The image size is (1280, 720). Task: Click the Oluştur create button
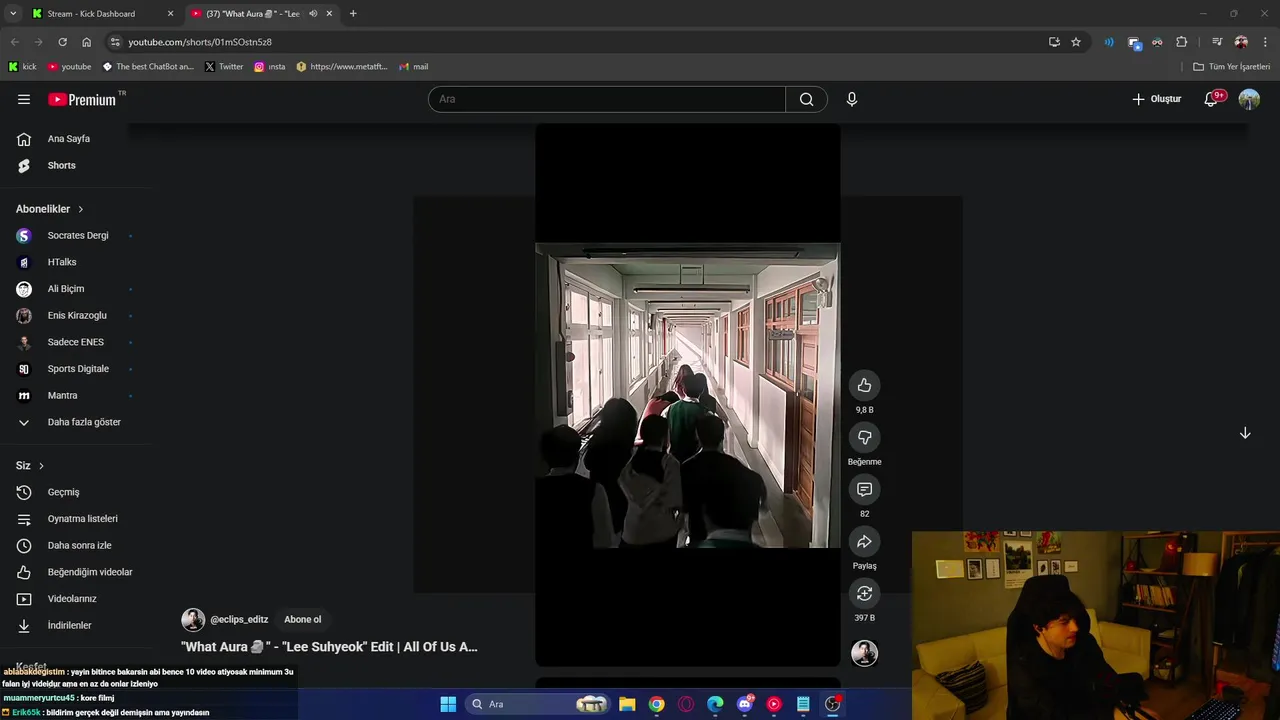[x=1157, y=99]
